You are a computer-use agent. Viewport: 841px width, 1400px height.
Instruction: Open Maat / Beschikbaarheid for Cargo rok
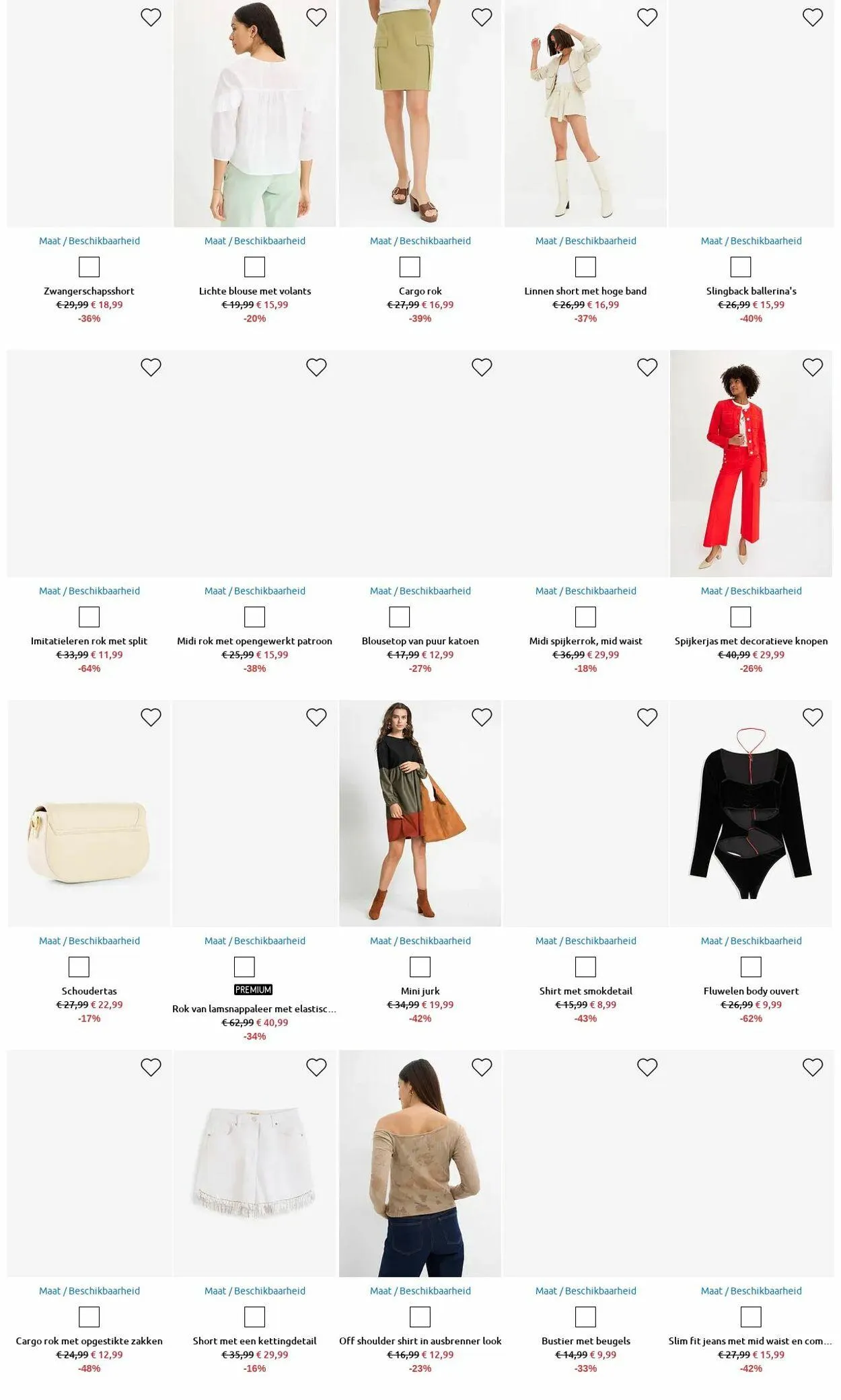(420, 241)
